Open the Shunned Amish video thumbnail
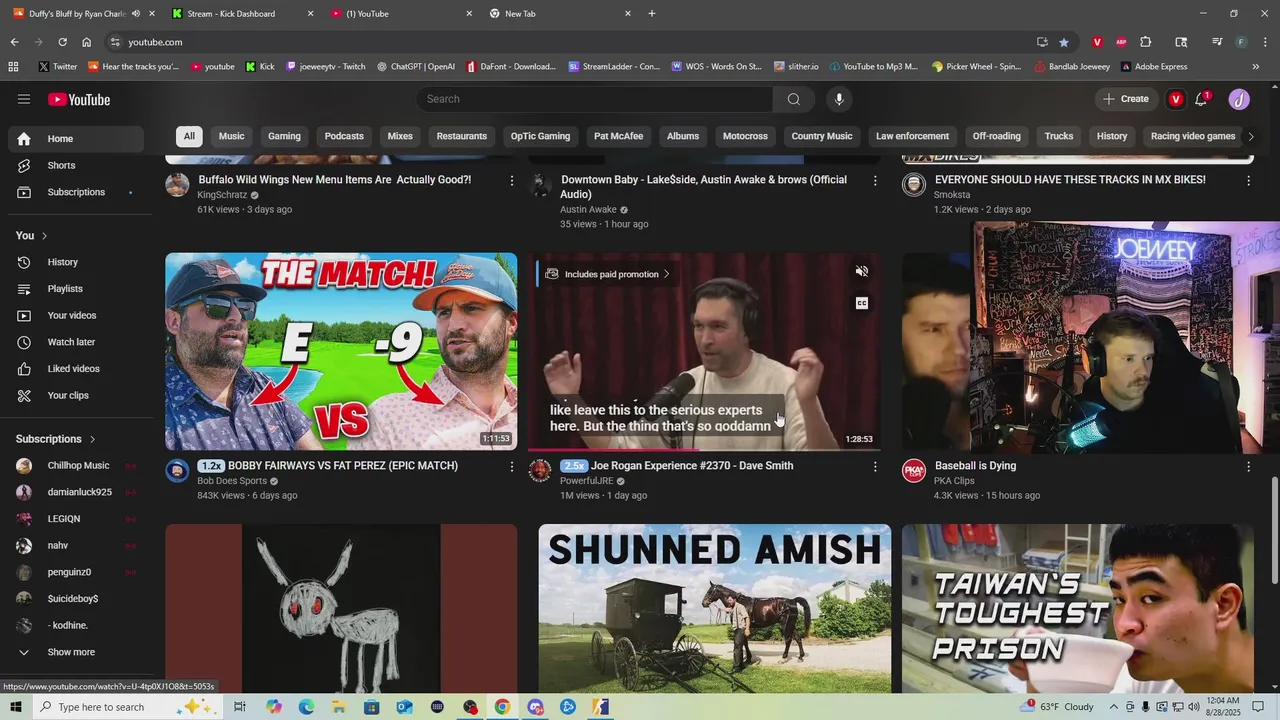 [x=714, y=609]
